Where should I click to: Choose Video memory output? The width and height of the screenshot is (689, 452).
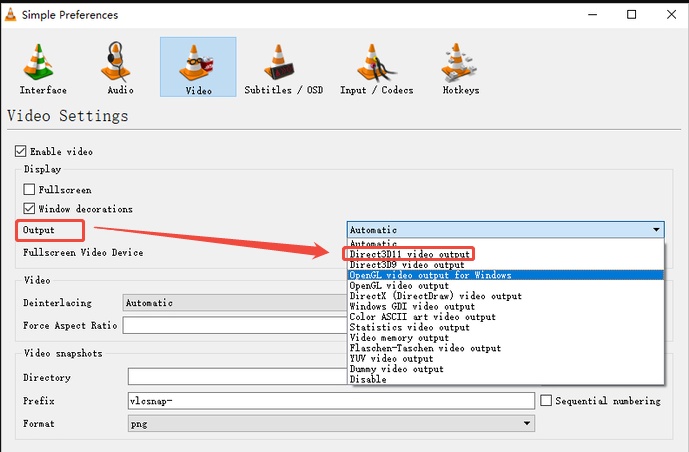505,338
